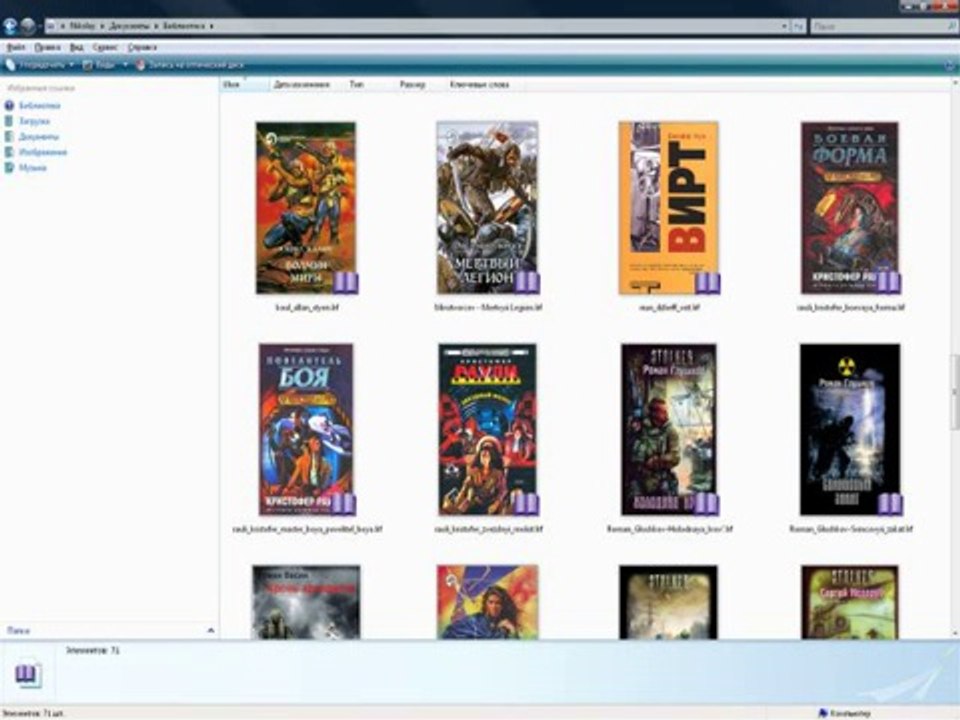
Task: Click the vertical scrollbar thumb
Action: pos(954,392)
